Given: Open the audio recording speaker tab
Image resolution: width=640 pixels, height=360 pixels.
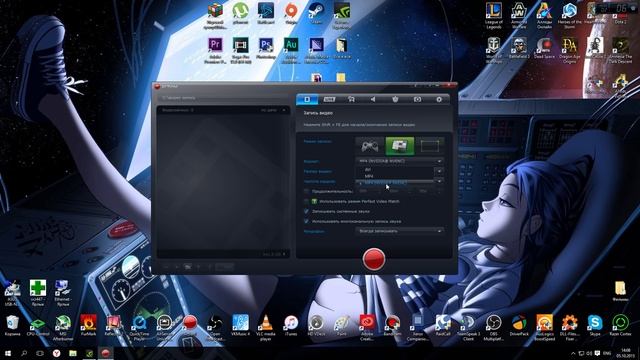Looking at the screenshot, I should 373,99.
